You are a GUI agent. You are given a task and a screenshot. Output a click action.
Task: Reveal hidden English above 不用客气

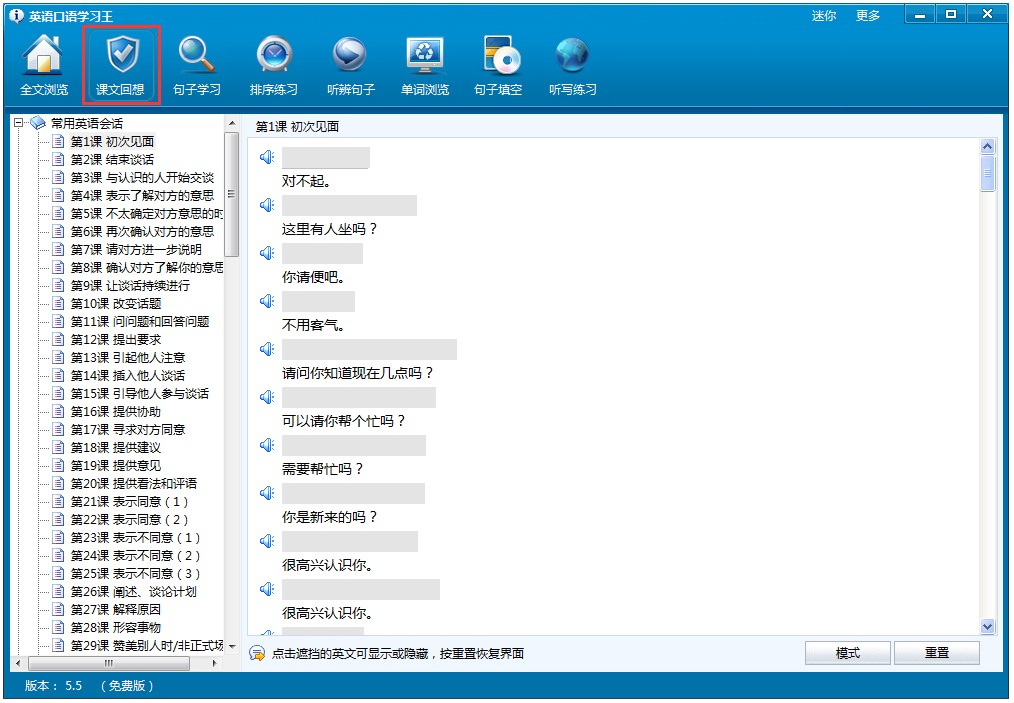pos(318,301)
